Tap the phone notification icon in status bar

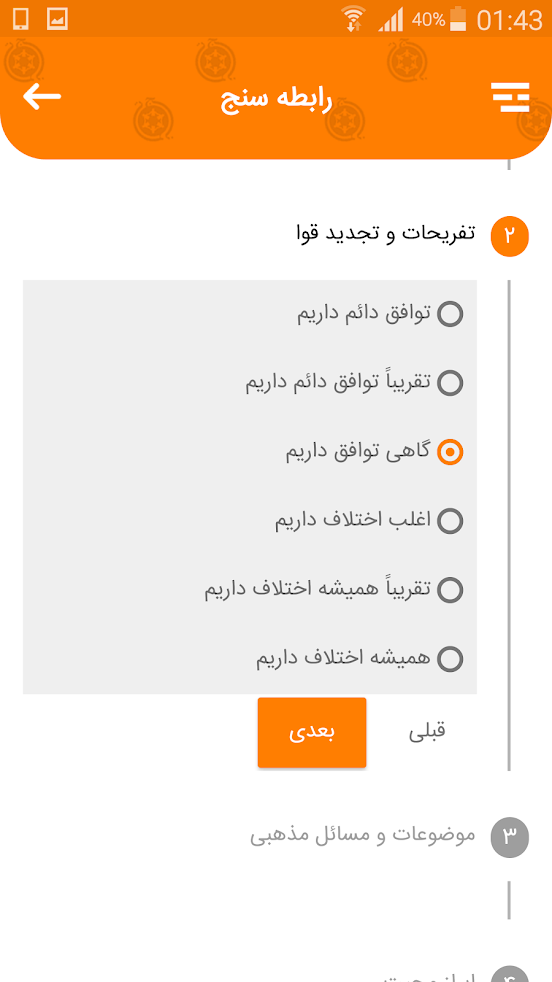(x=21, y=19)
